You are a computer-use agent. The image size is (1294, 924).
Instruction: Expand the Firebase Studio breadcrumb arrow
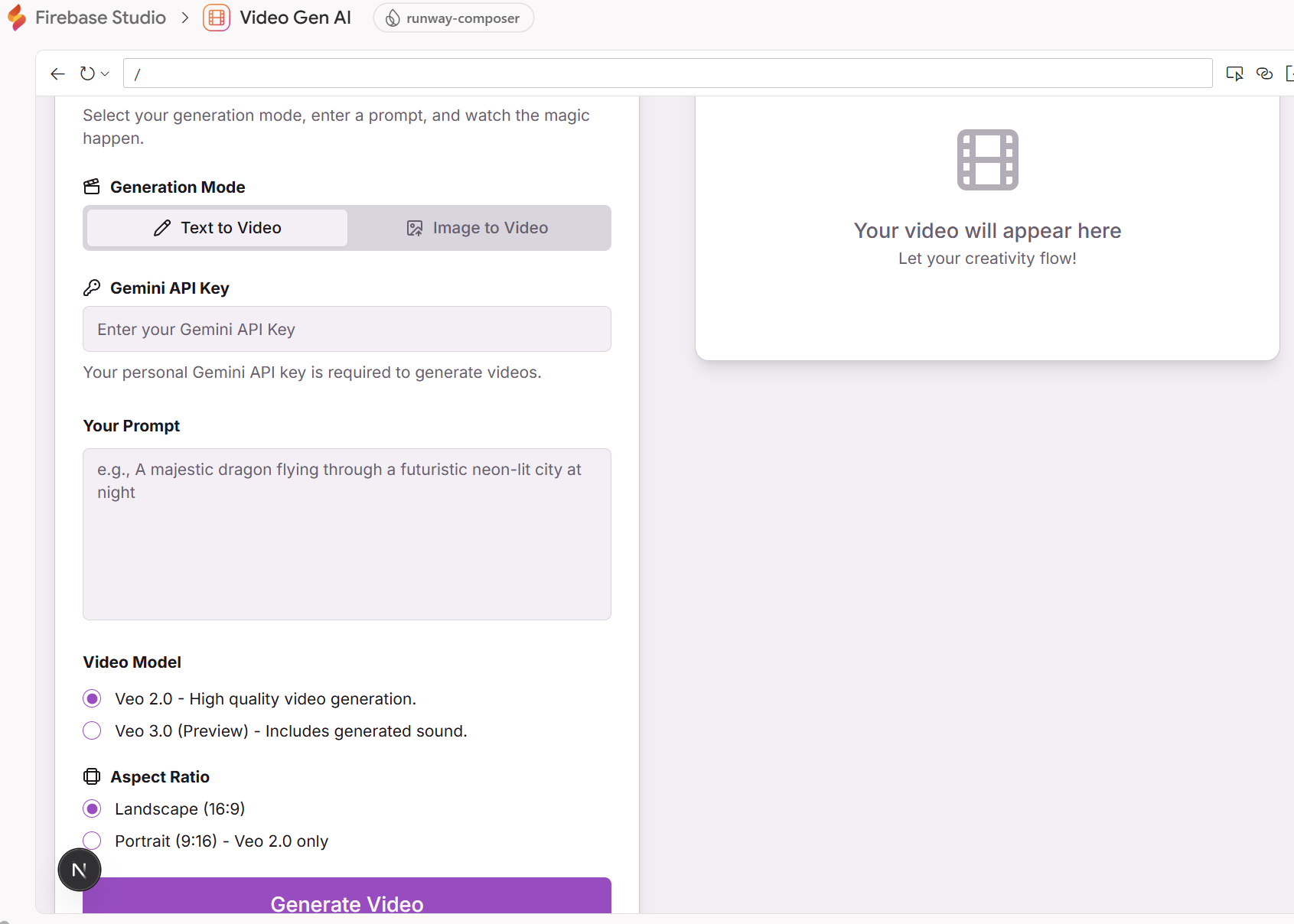(184, 17)
